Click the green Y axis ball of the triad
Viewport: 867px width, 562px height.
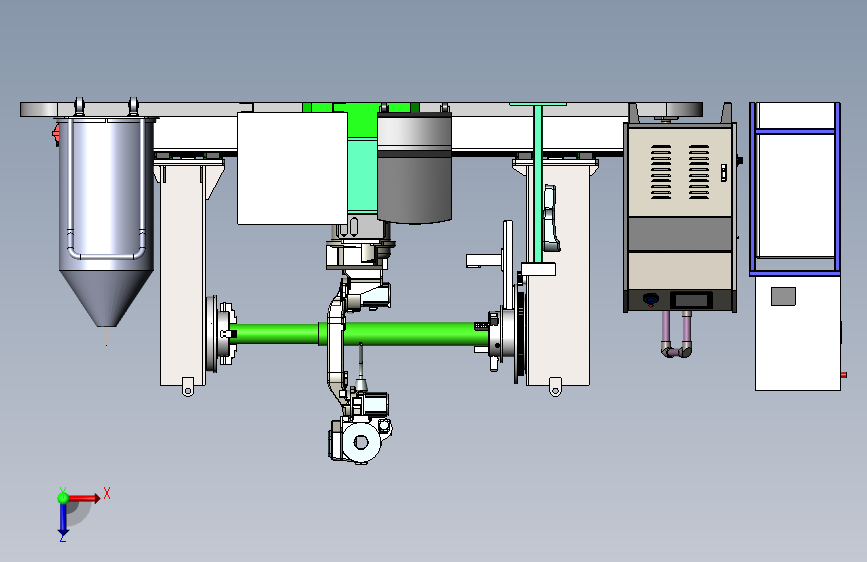[63, 497]
